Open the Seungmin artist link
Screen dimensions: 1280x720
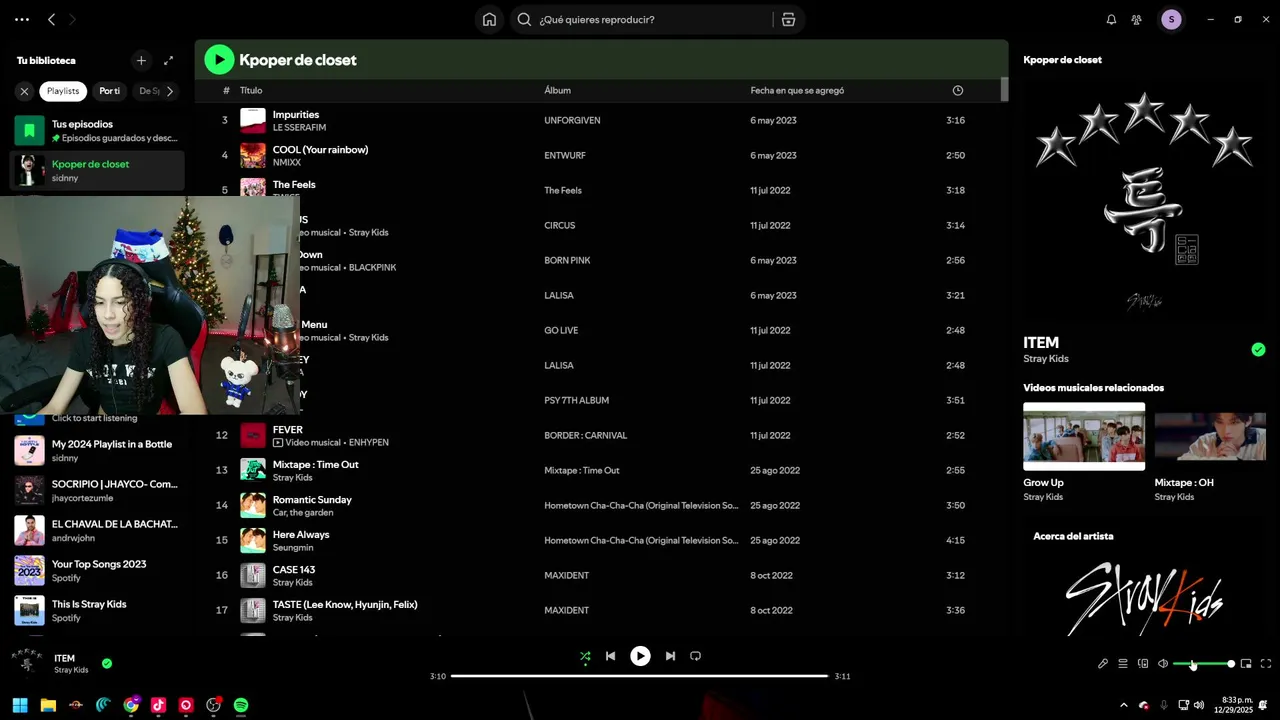pos(293,547)
